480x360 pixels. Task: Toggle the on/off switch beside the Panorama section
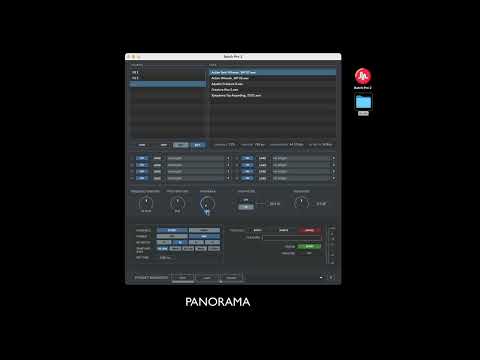coord(246,204)
